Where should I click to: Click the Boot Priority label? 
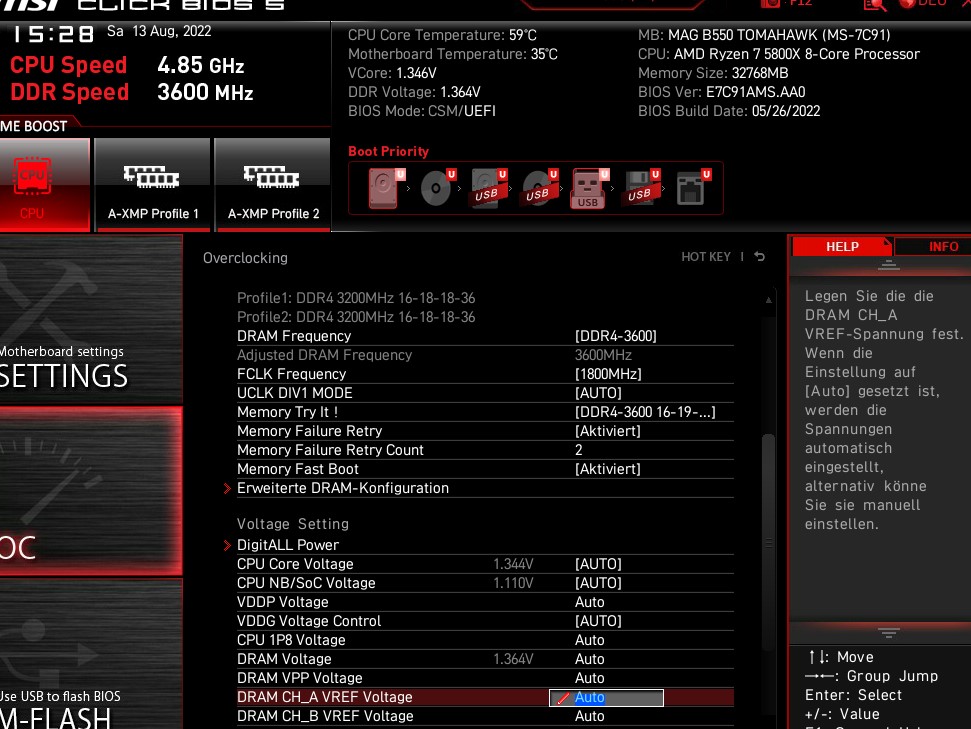pos(388,151)
